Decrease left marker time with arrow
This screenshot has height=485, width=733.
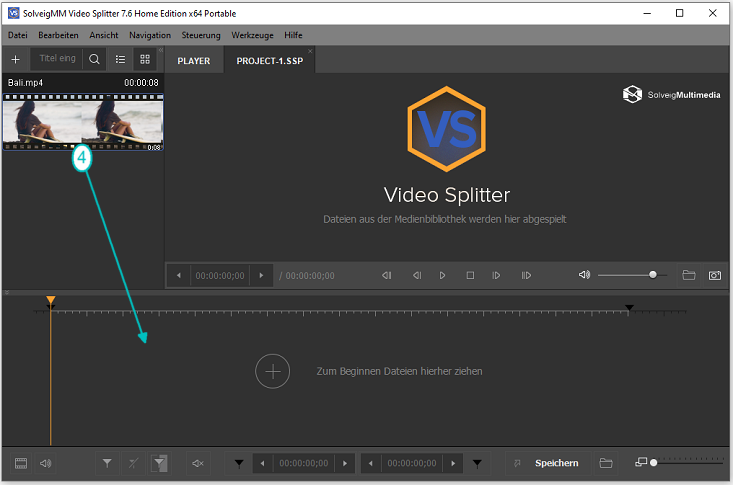[262, 463]
